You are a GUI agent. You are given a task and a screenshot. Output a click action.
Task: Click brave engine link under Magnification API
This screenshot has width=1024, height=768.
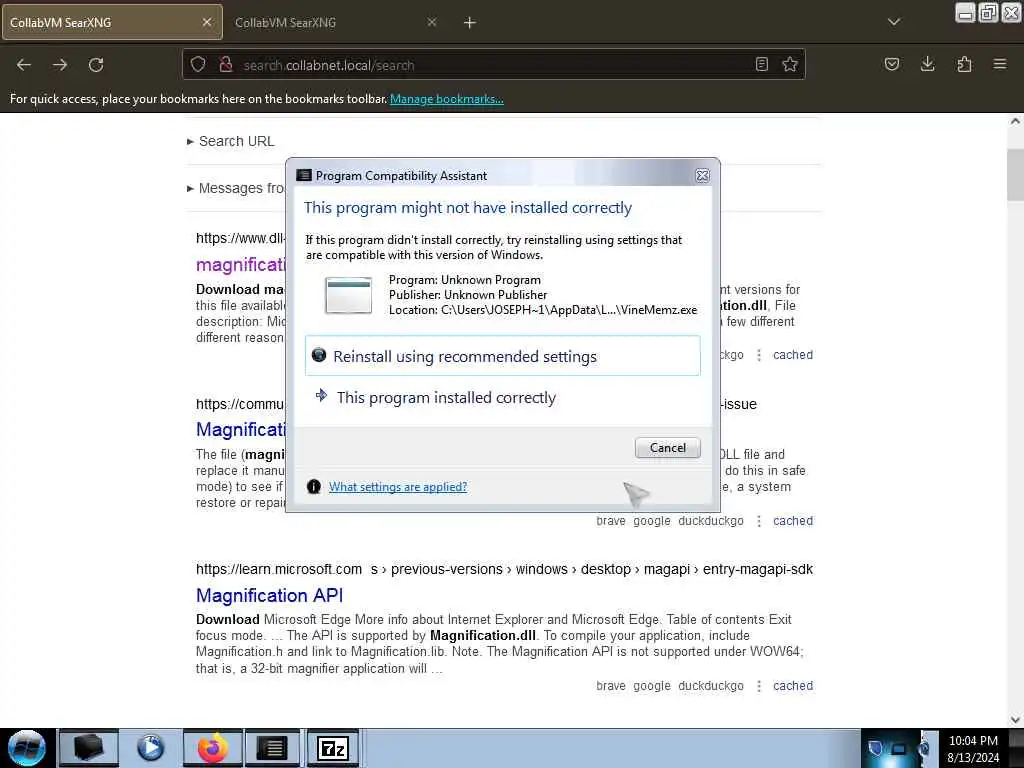[611, 686]
